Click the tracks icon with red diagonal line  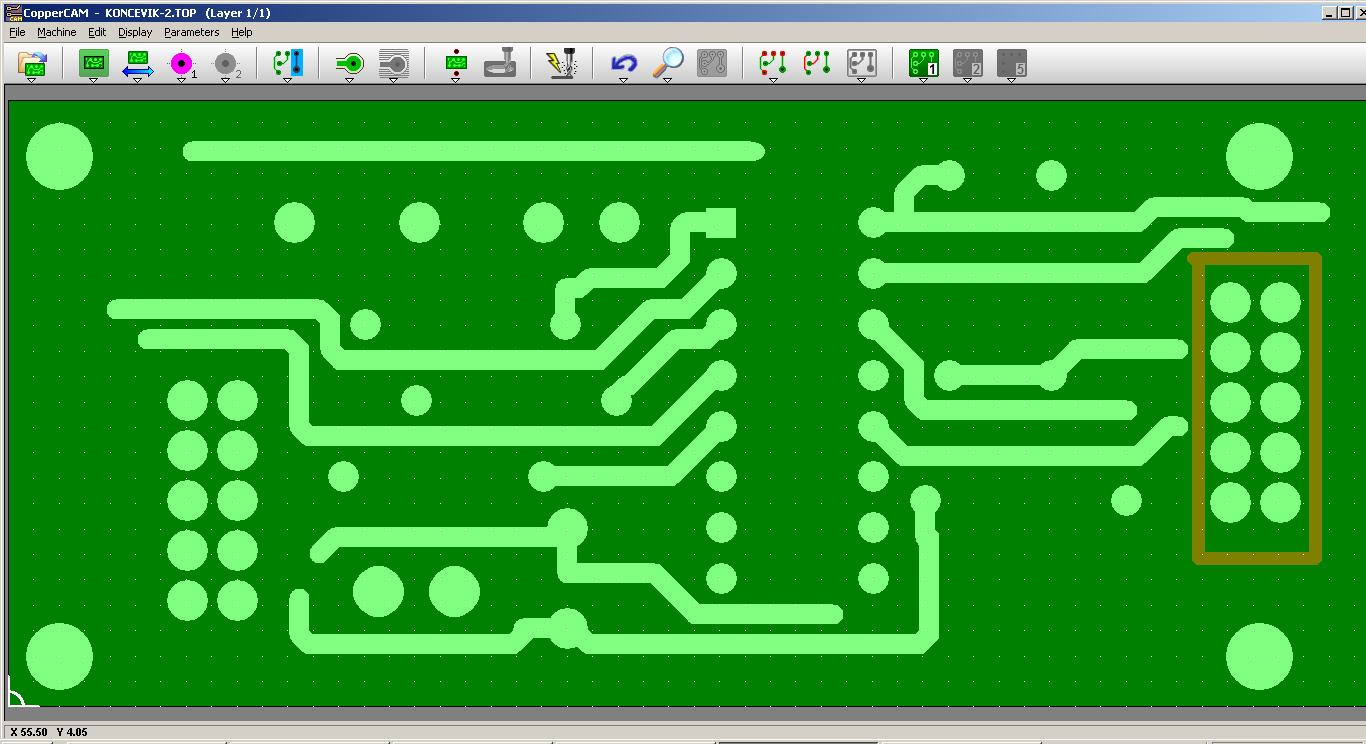(817, 65)
